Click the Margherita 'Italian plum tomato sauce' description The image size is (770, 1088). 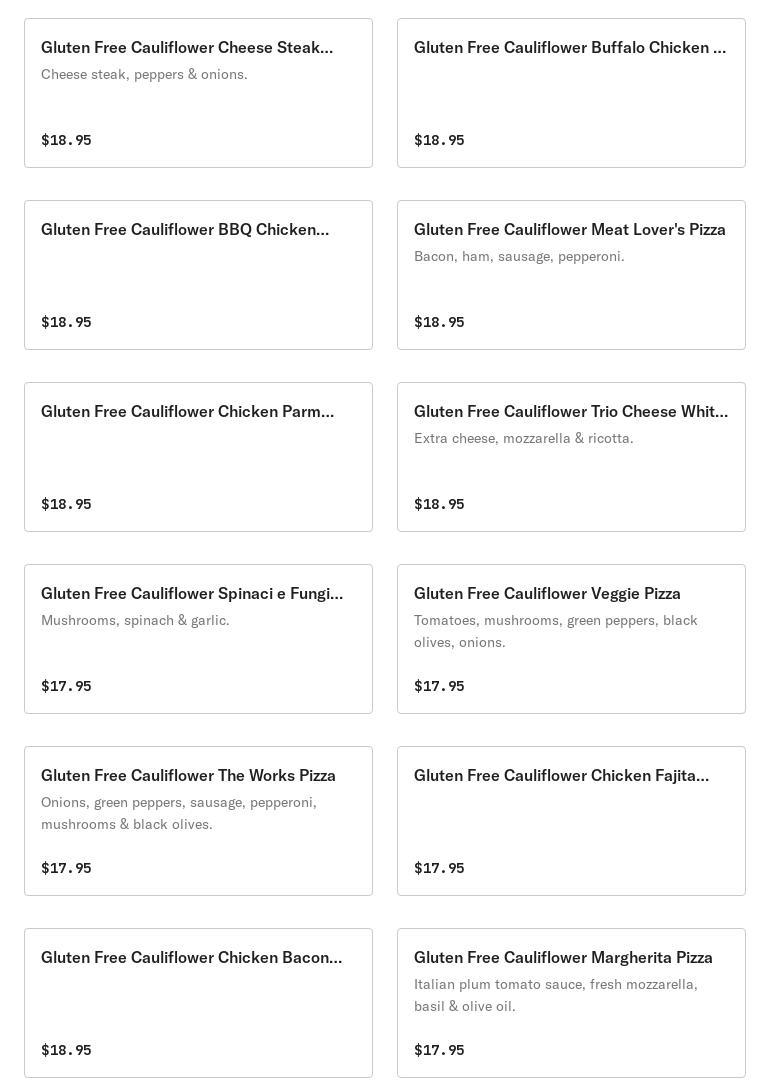(555, 995)
